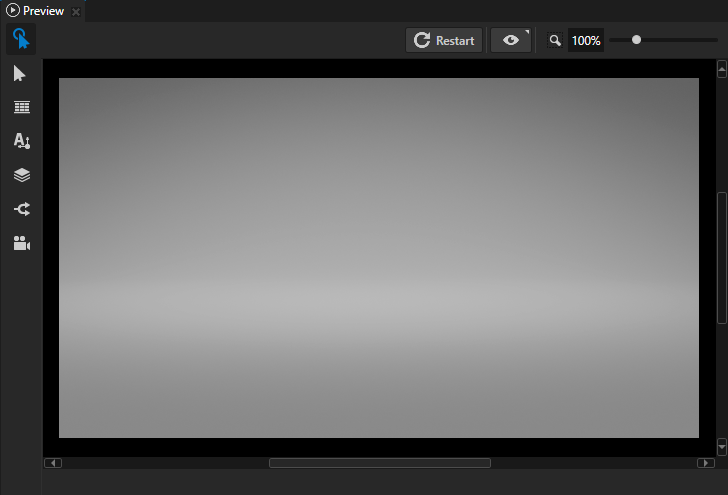
Task: Choose the grid layout tool
Action: [x=21, y=107]
